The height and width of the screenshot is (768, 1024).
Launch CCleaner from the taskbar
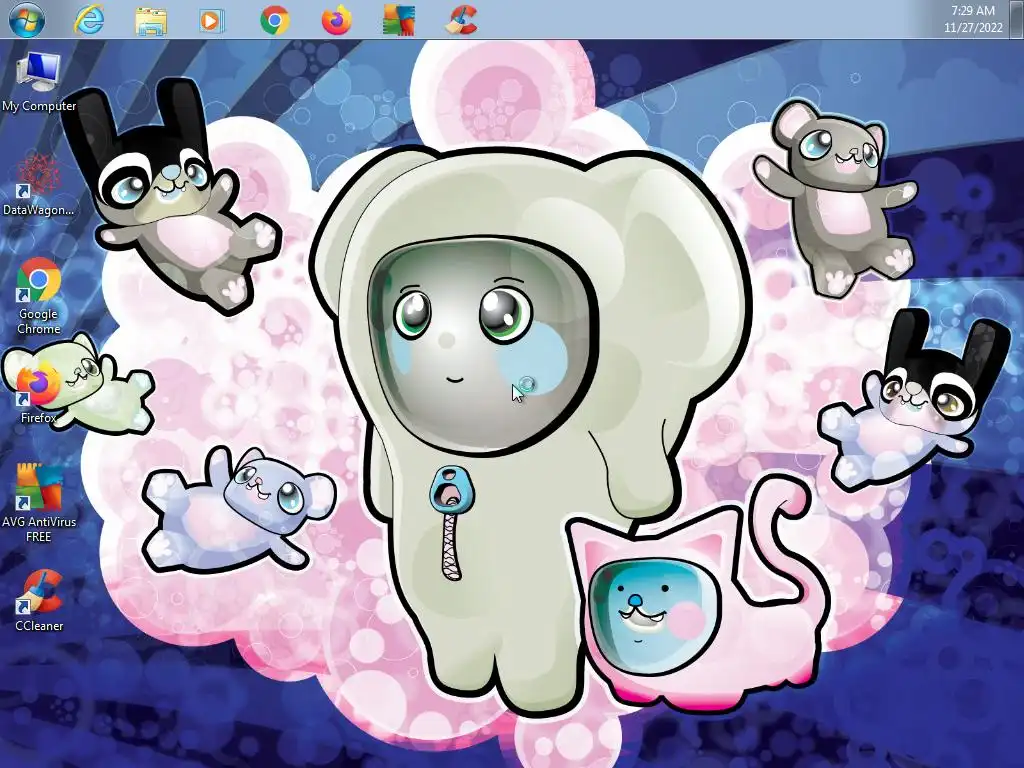click(462, 20)
